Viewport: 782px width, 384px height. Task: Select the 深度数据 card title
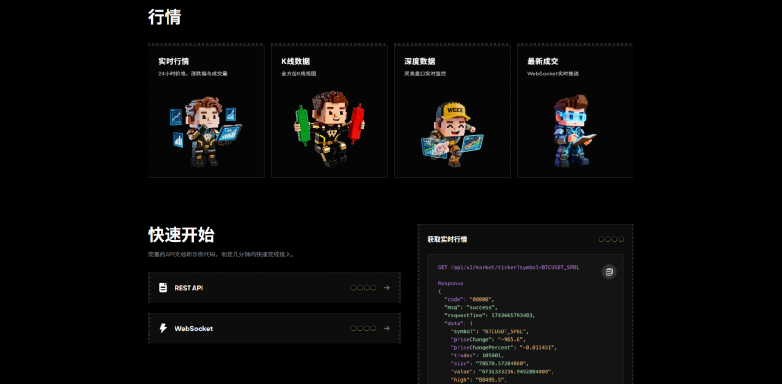click(419, 62)
